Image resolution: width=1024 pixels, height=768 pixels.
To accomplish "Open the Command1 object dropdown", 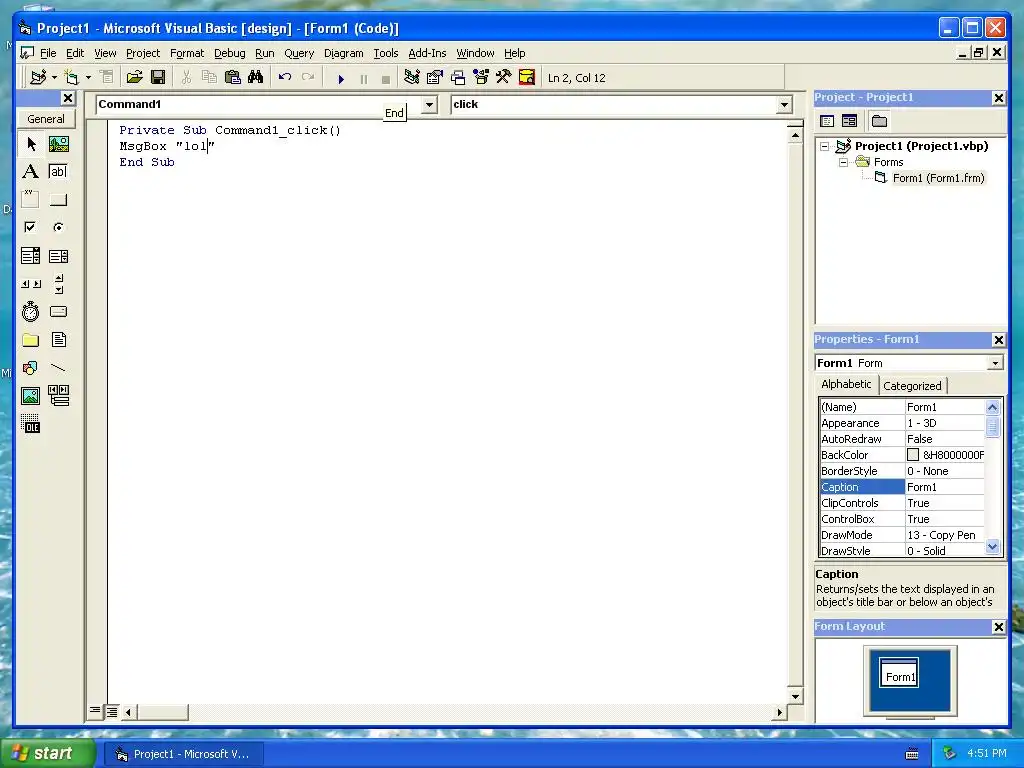I will (x=429, y=104).
